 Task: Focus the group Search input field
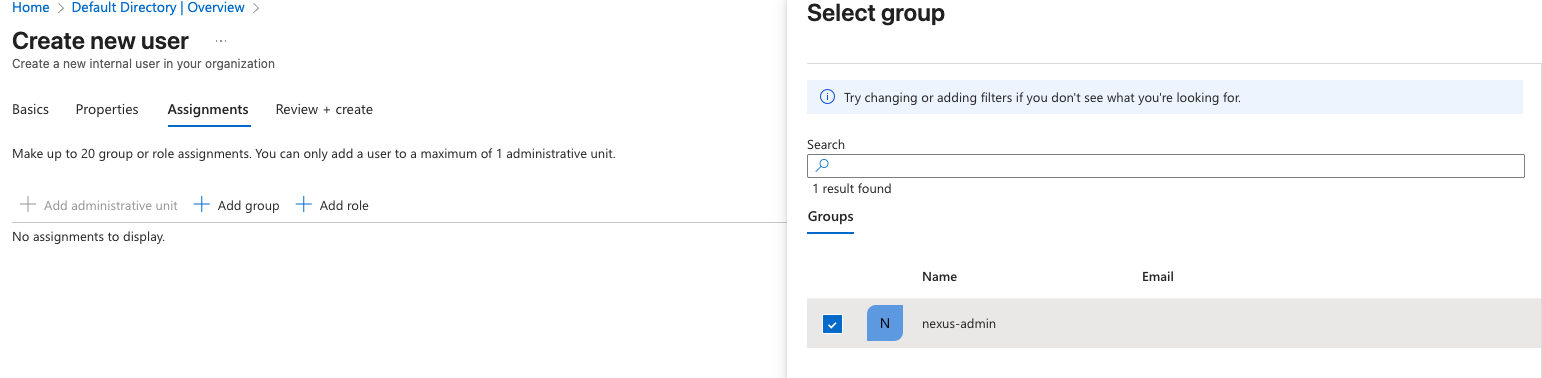pyautogui.click(x=1165, y=166)
